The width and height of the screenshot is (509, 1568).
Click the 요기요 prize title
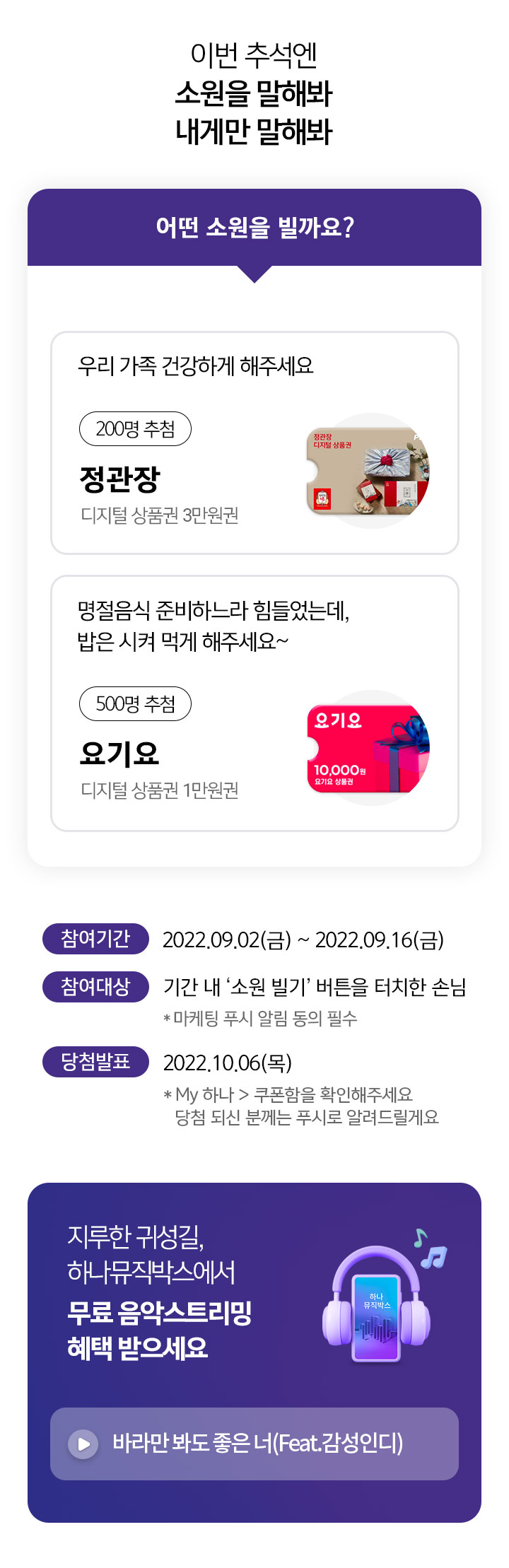[119, 754]
